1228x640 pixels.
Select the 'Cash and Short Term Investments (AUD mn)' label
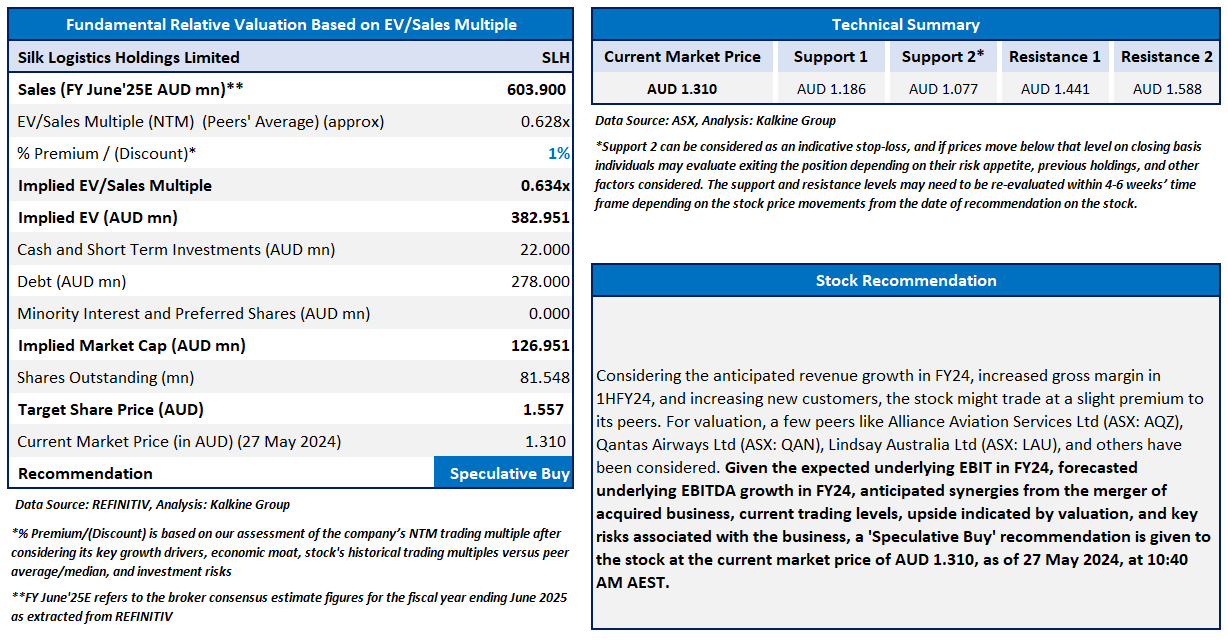click(176, 249)
